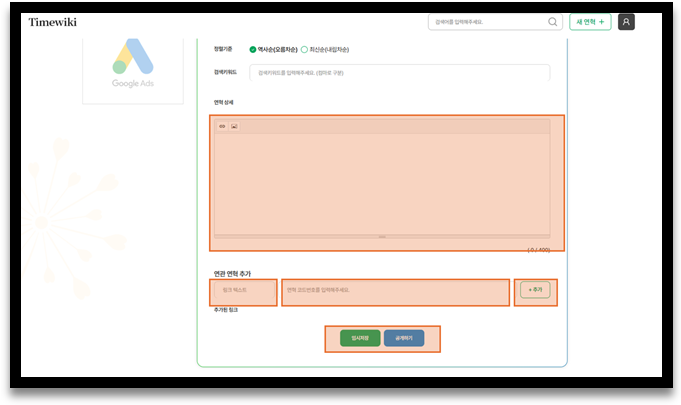Click the magnifier search icon in header
This screenshot has width=681, height=405.
tap(553, 22)
